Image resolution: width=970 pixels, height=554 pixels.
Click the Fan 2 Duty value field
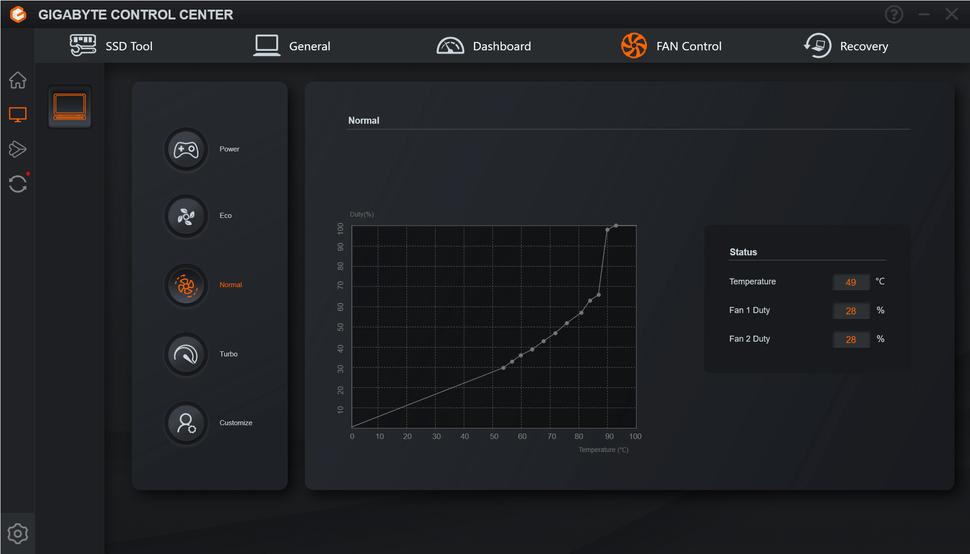[851, 339]
